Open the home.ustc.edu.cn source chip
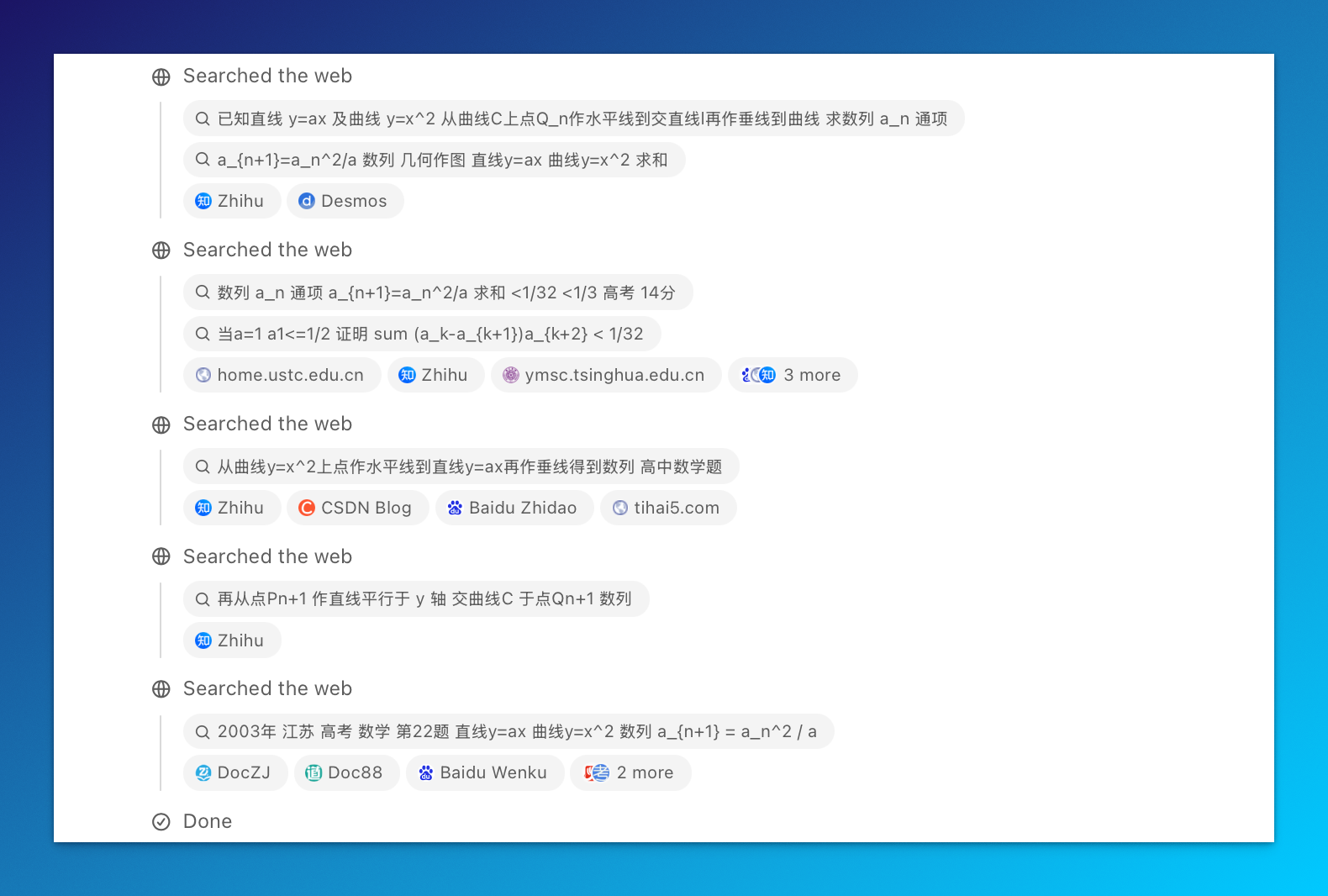1328x896 pixels. click(282, 375)
